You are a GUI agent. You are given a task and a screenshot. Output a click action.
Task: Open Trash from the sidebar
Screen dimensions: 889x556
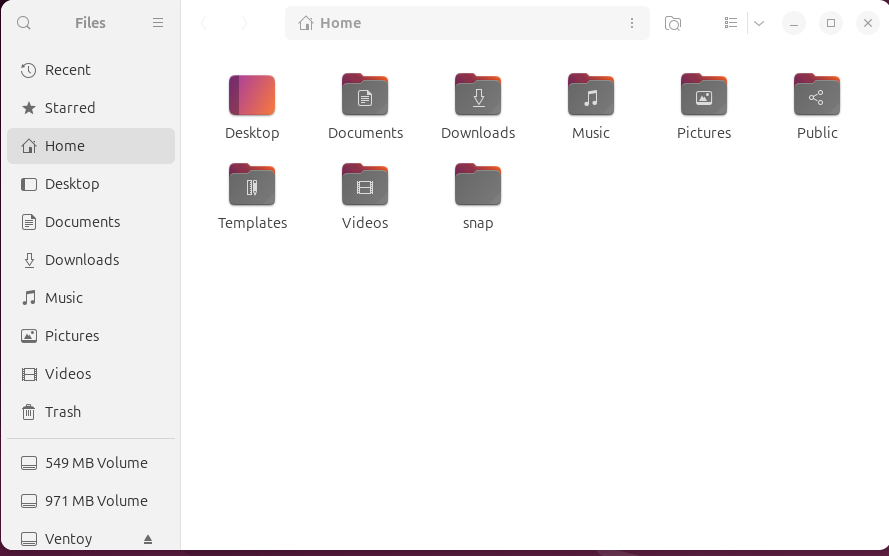pos(63,412)
